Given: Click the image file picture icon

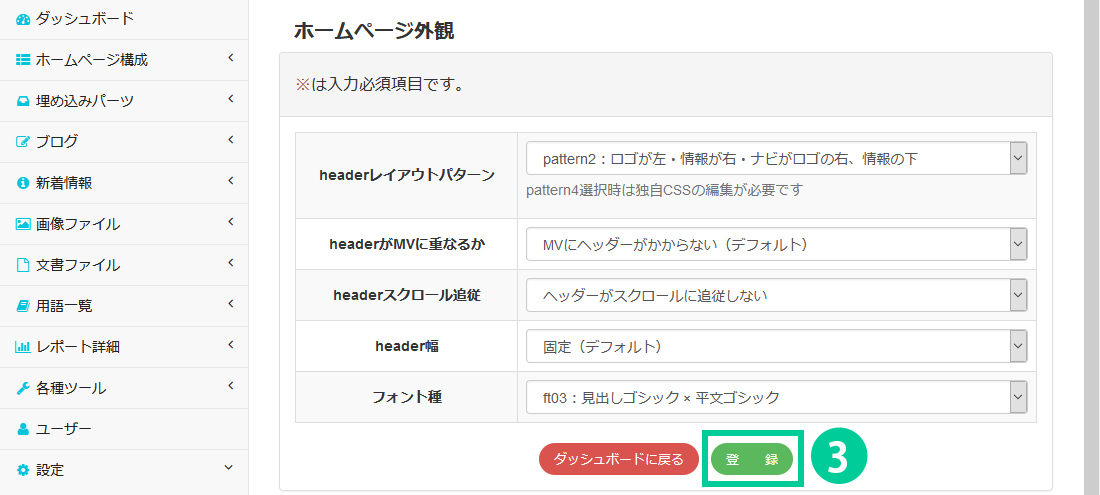Looking at the screenshot, I should click(23, 224).
